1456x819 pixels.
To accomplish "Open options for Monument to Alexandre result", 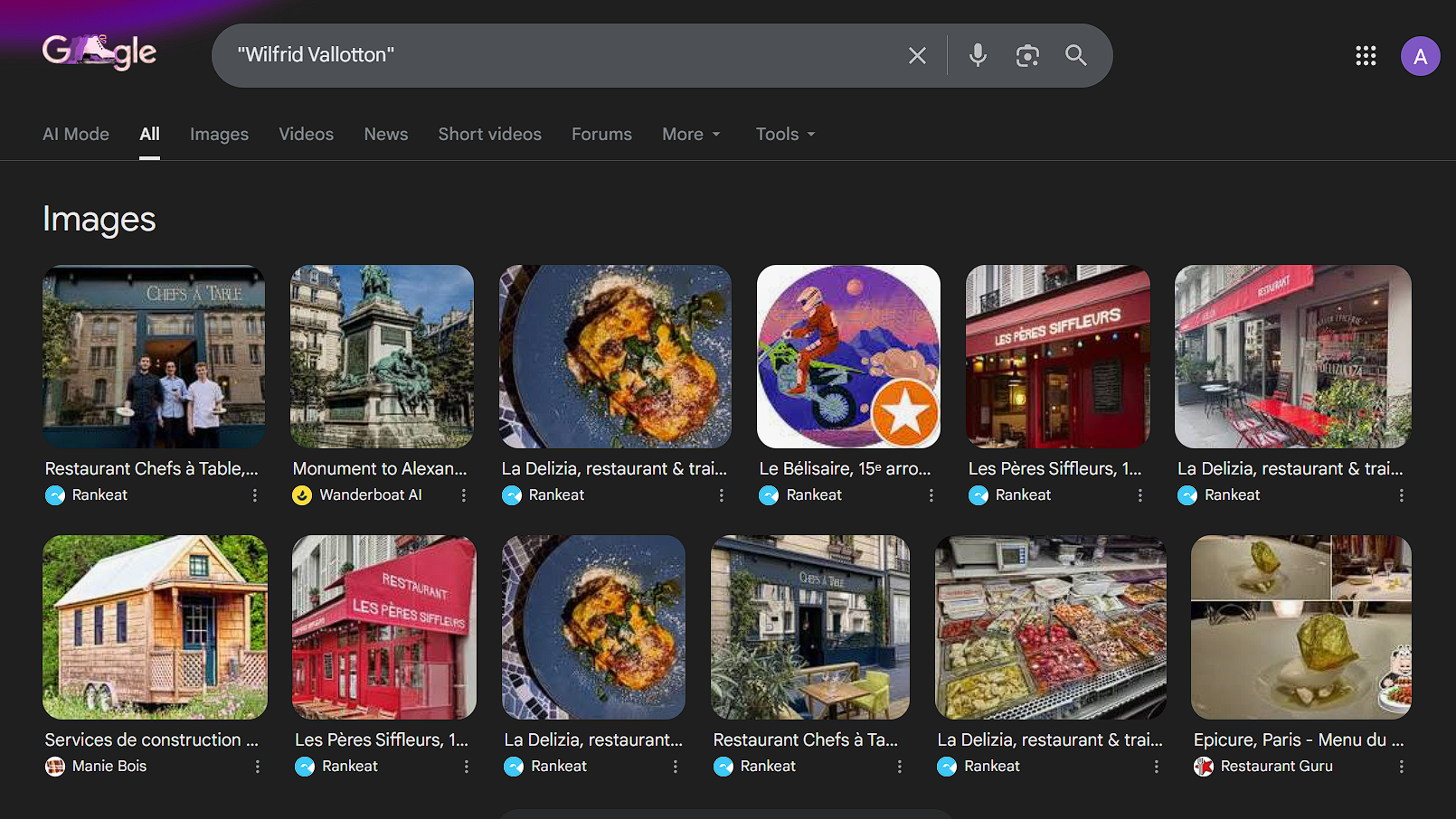I will 464,495.
